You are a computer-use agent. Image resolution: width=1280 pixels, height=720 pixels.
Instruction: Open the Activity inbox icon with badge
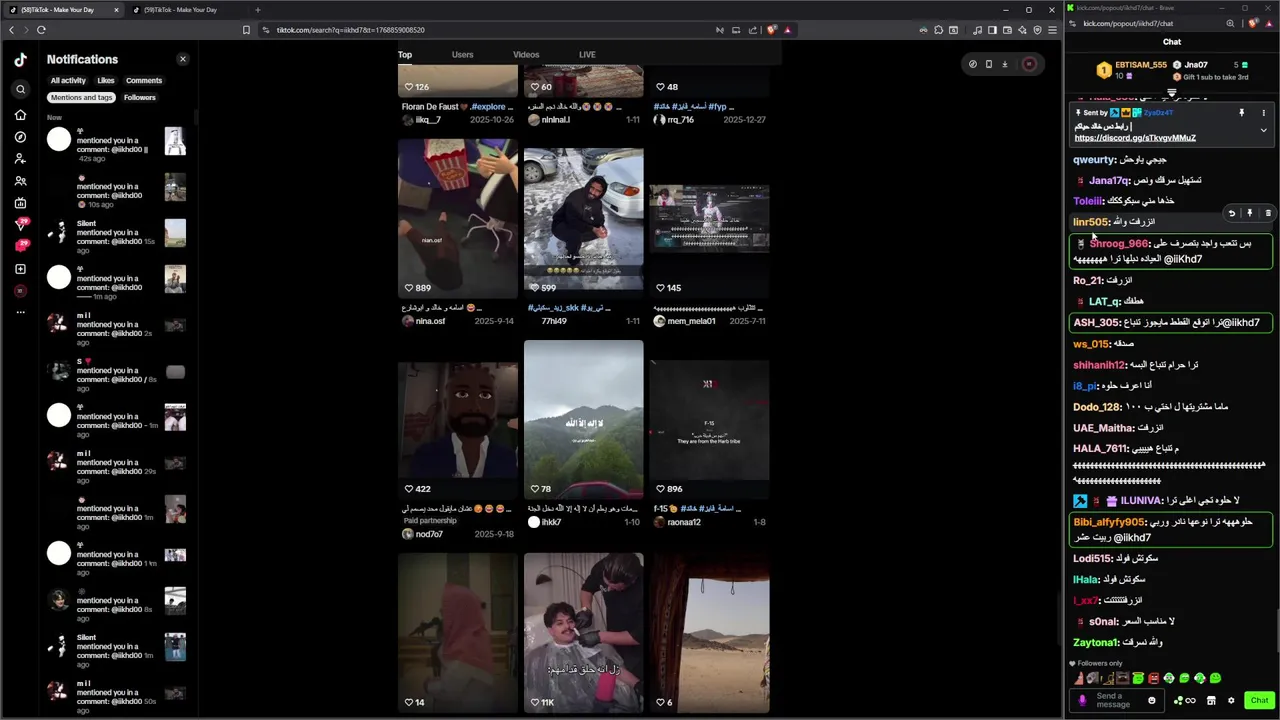click(x=20, y=246)
